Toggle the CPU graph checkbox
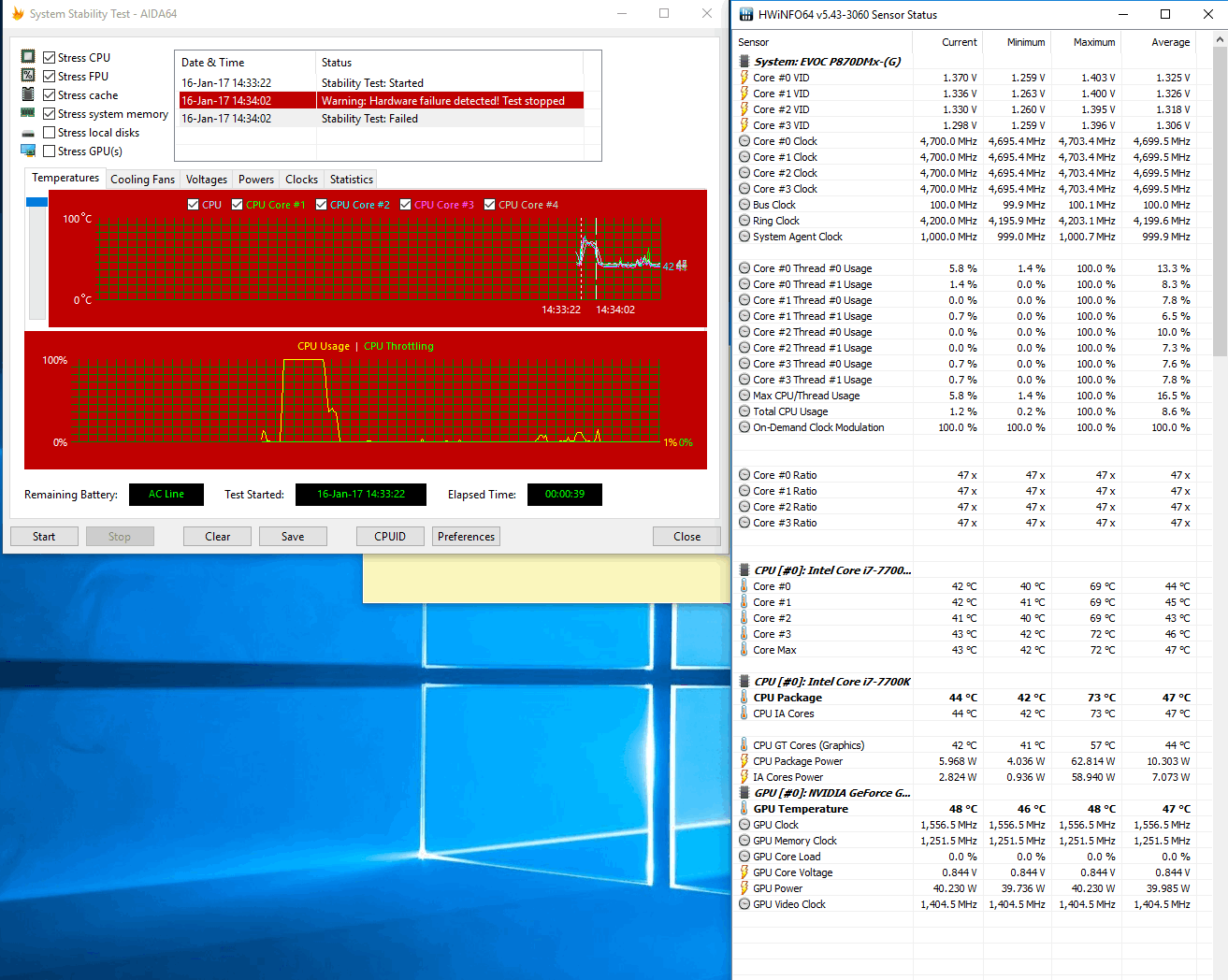The height and width of the screenshot is (980, 1228). (x=193, y=205)
